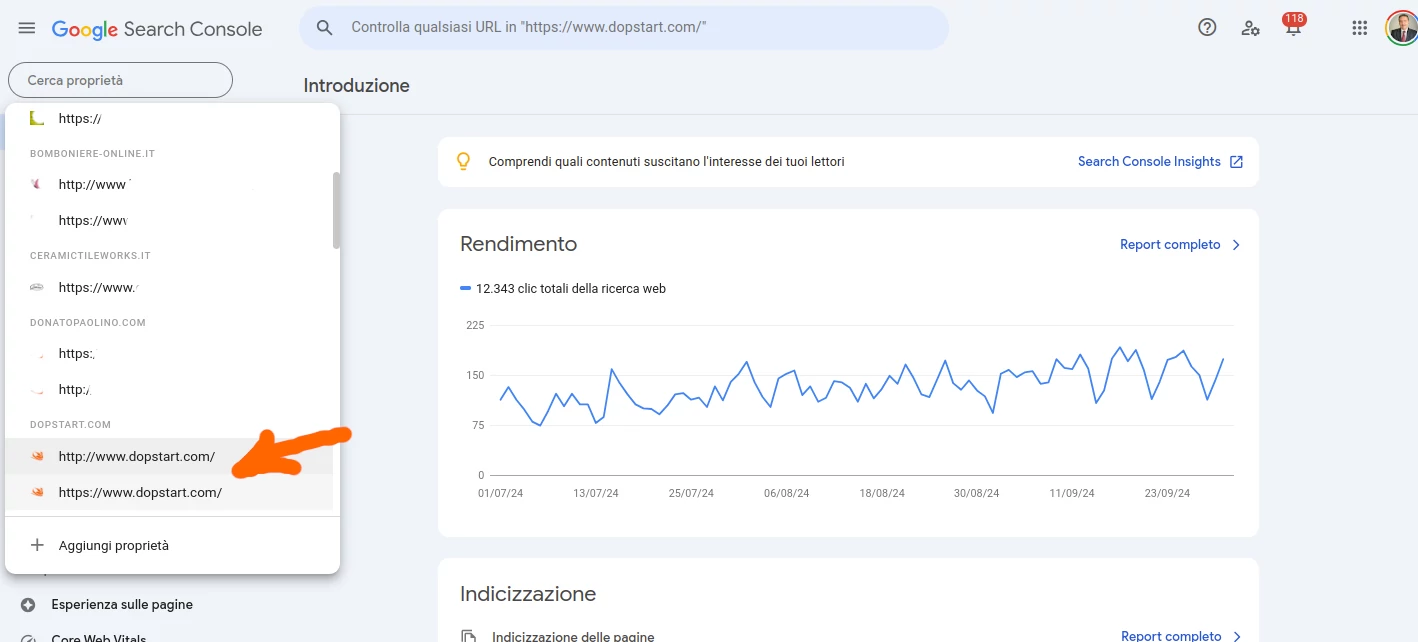This screenshot has height=642, width=1418.
Task: Select https://www.dopstart.com/ property
Action: pos(169,492)
